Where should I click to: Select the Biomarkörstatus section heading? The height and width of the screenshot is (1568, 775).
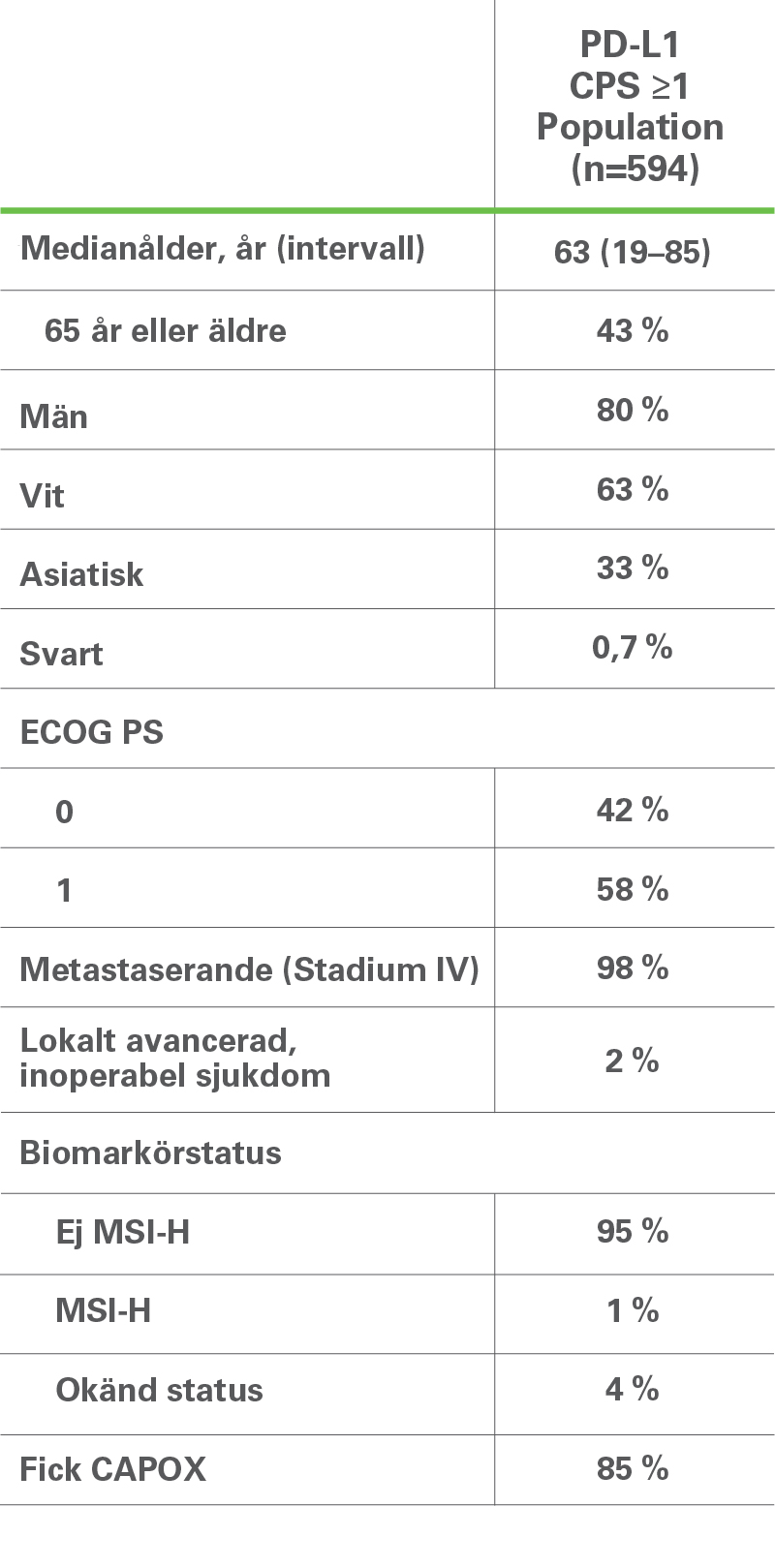click(x=151, y=1153)
